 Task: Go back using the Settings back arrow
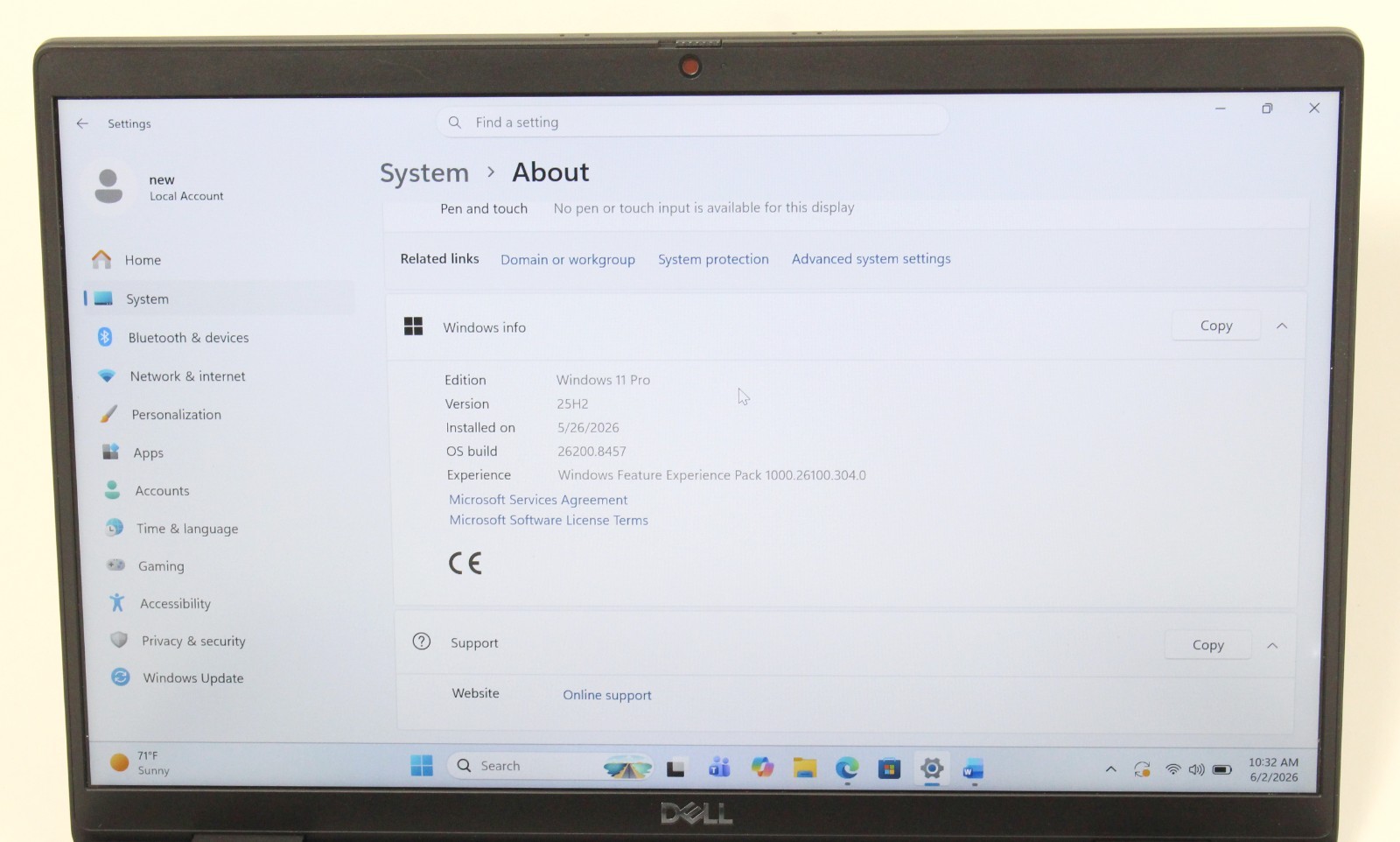[82, 123]
